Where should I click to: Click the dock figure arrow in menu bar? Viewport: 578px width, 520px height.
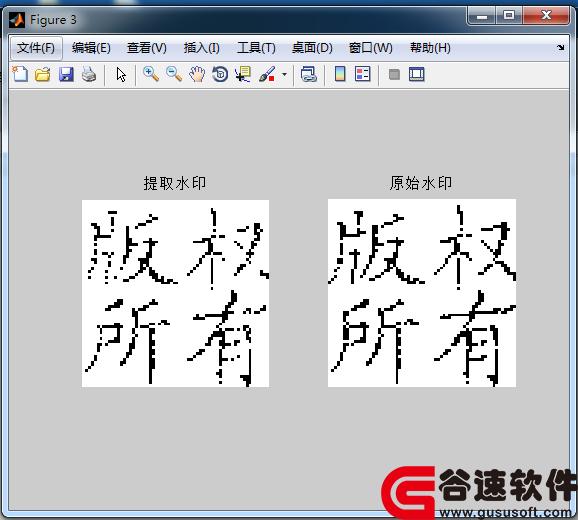coord(561,47)
